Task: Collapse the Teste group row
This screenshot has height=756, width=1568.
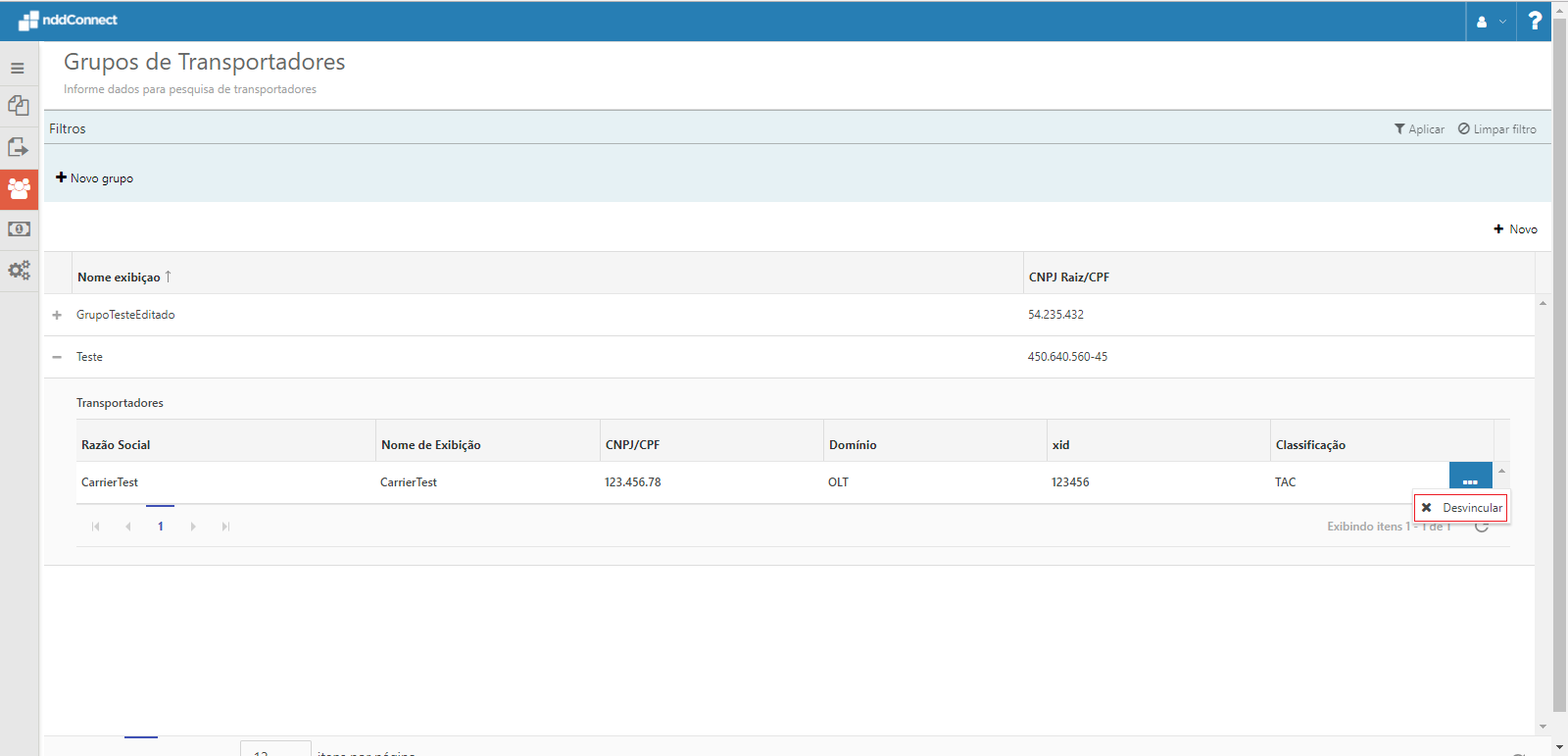Action: [x=57, y=357]
